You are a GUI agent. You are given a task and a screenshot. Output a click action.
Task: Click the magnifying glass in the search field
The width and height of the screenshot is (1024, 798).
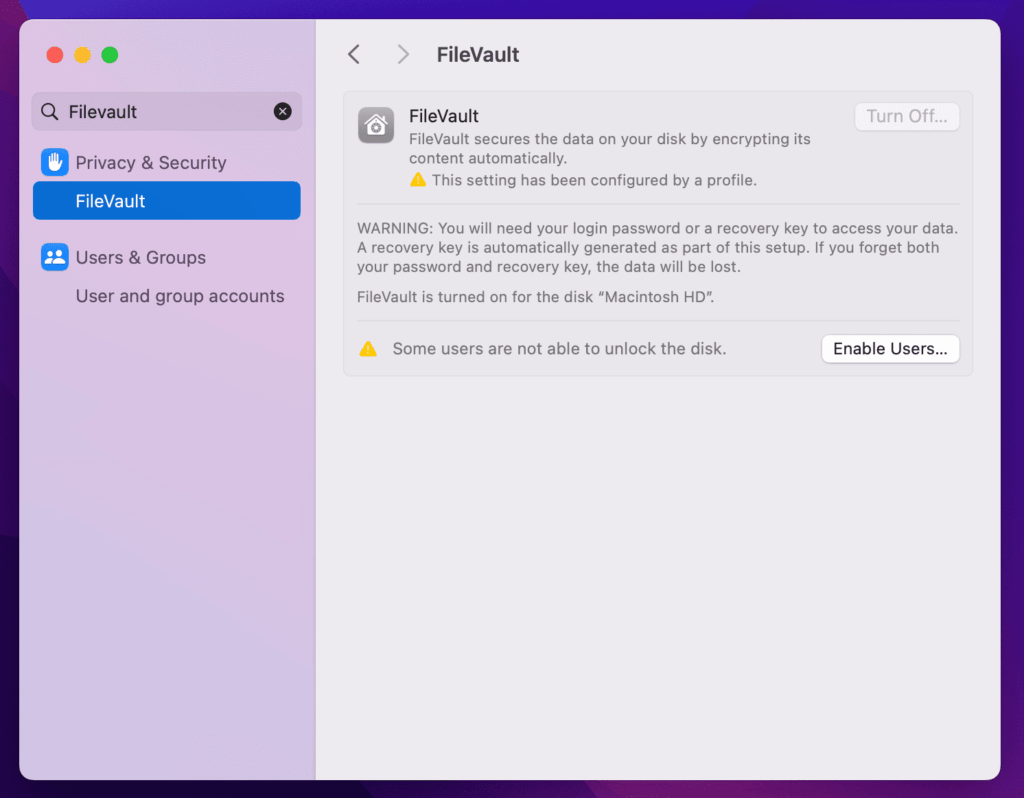pyautogui.click(x=49, y=111)
